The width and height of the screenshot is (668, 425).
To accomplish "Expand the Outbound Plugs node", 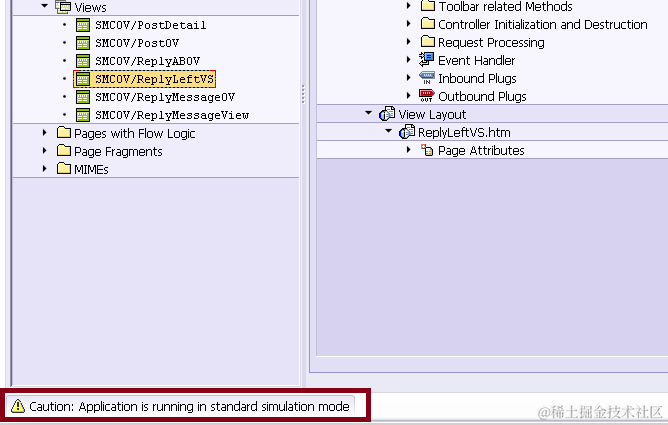I will (408, 95).
